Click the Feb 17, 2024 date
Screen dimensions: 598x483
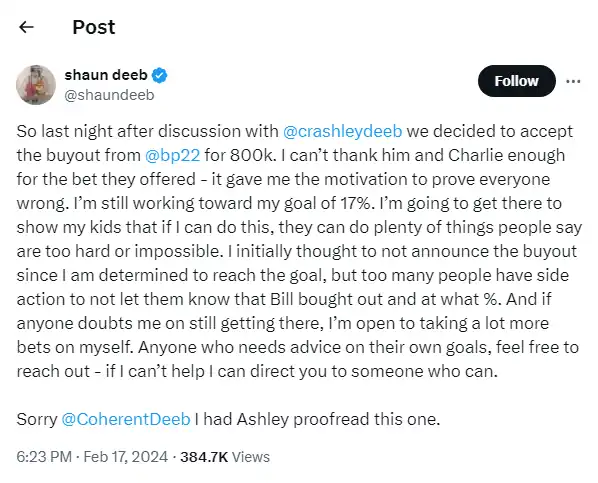[x=125, y=457]
